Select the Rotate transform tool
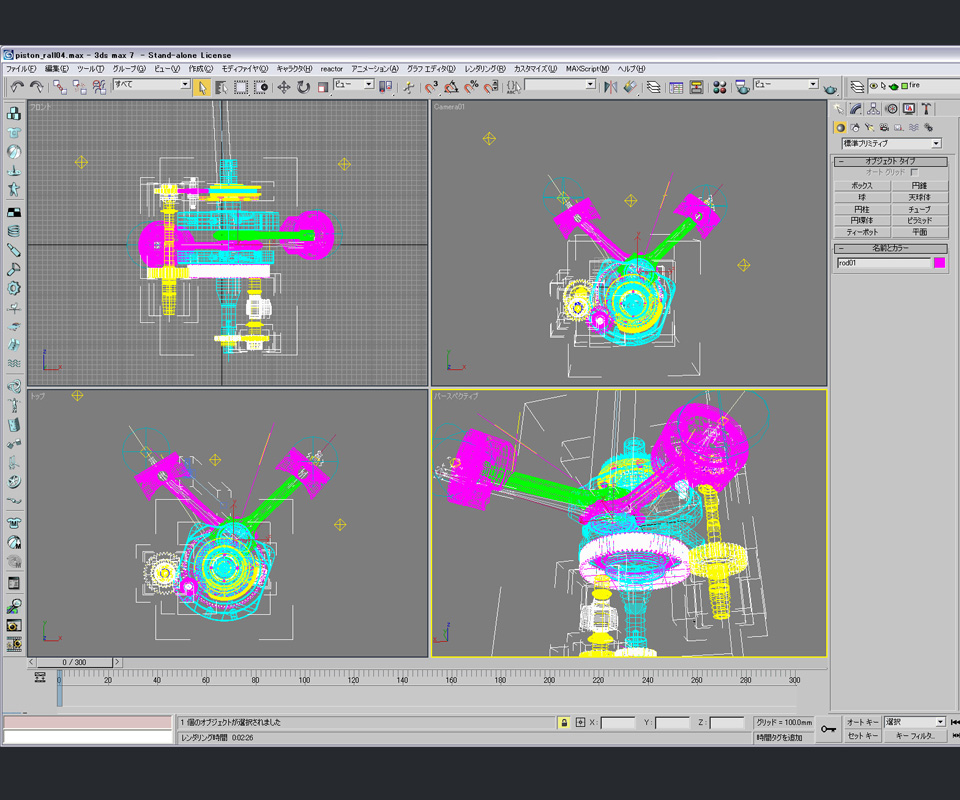 point(303,87)
